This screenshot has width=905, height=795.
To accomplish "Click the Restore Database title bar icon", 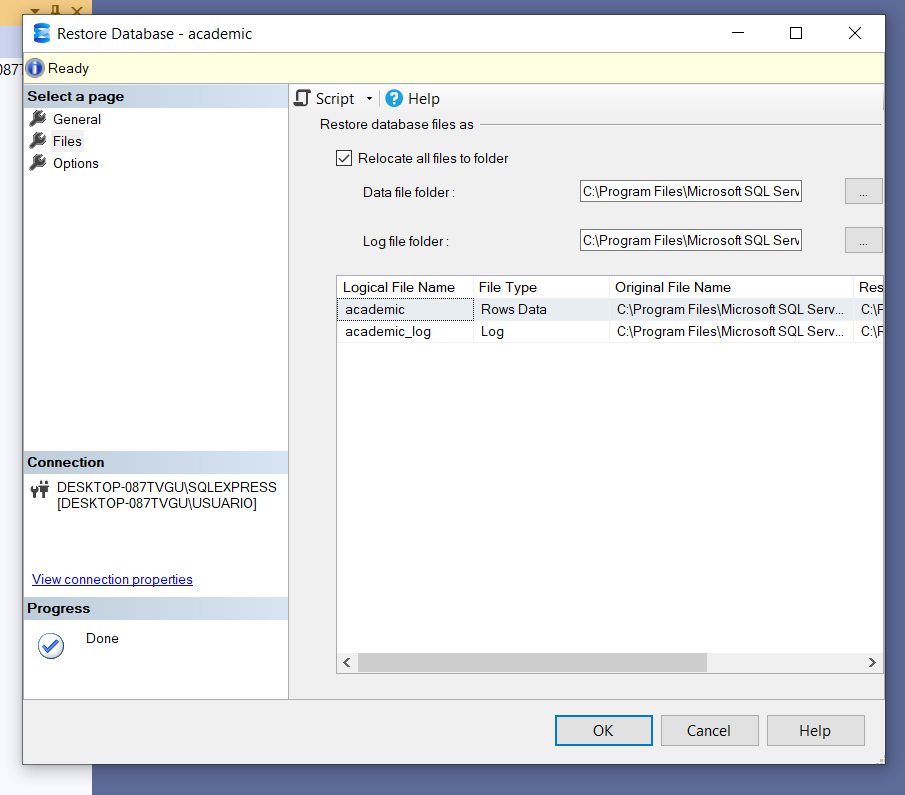I will point(42,33).
